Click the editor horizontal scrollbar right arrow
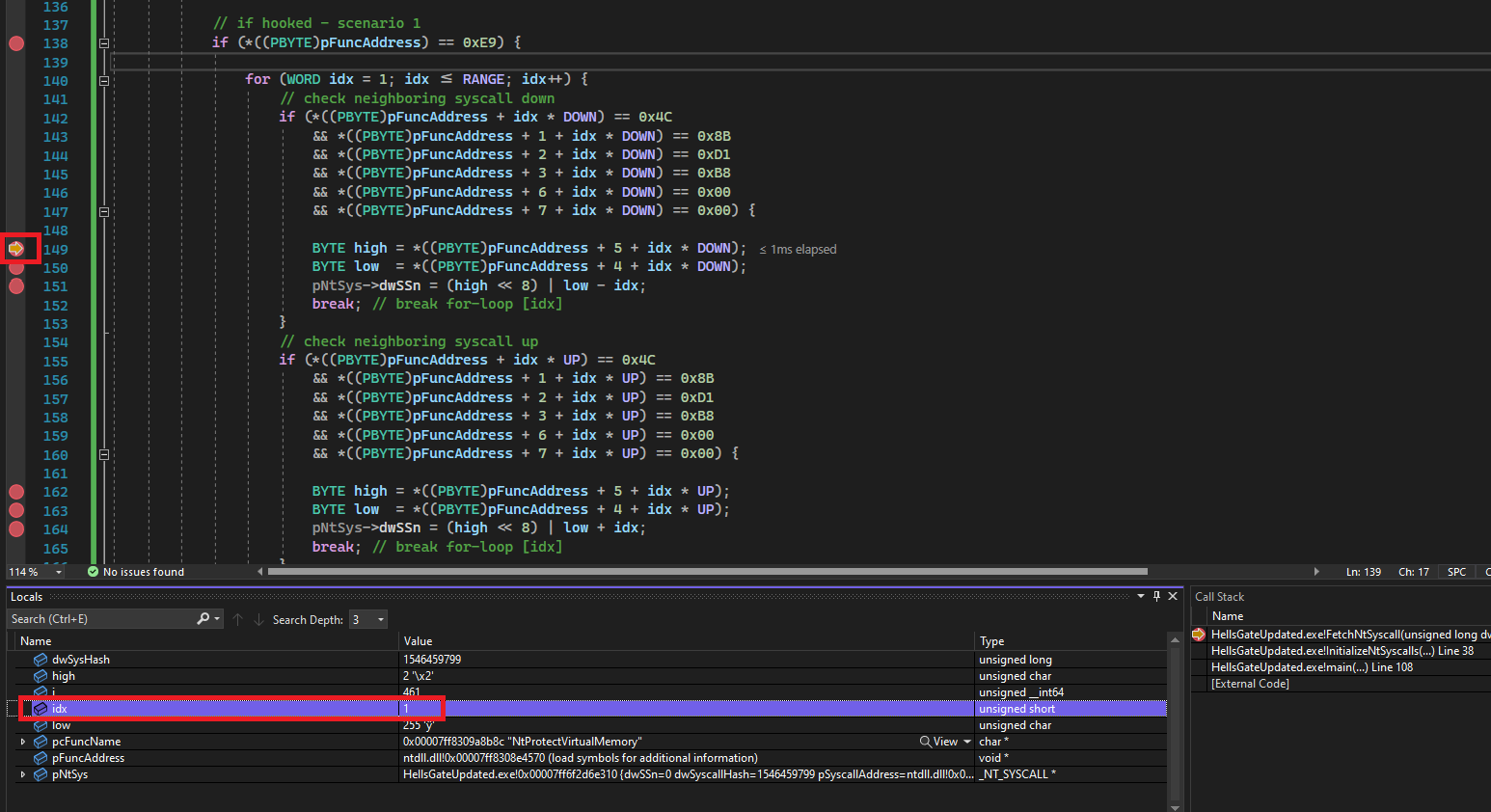 (x=1316, y=572)
